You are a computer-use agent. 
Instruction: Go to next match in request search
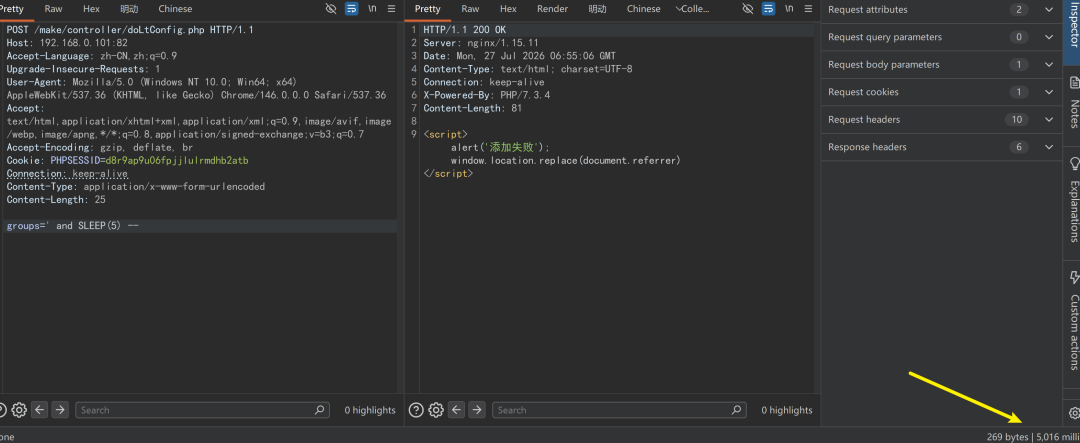click(x=60, y=410)
